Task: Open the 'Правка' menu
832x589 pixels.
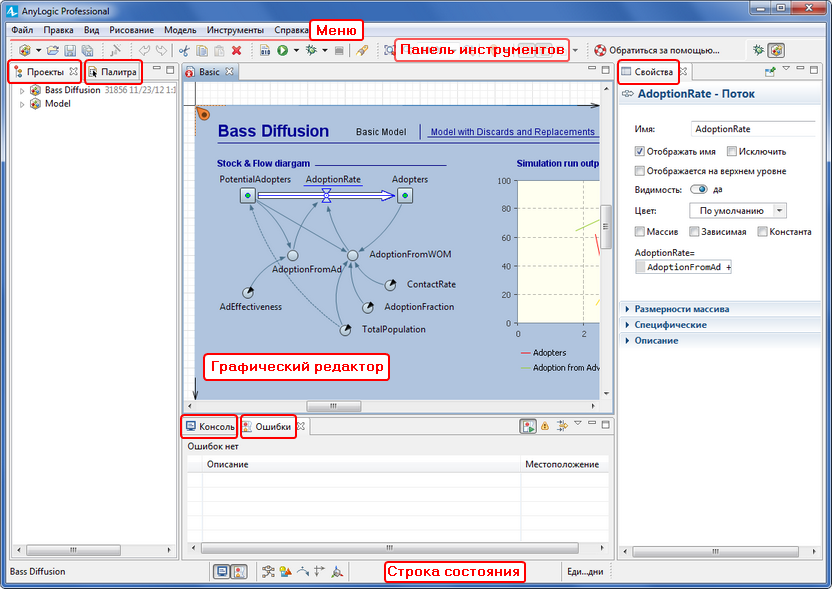Action: point(58,30)
